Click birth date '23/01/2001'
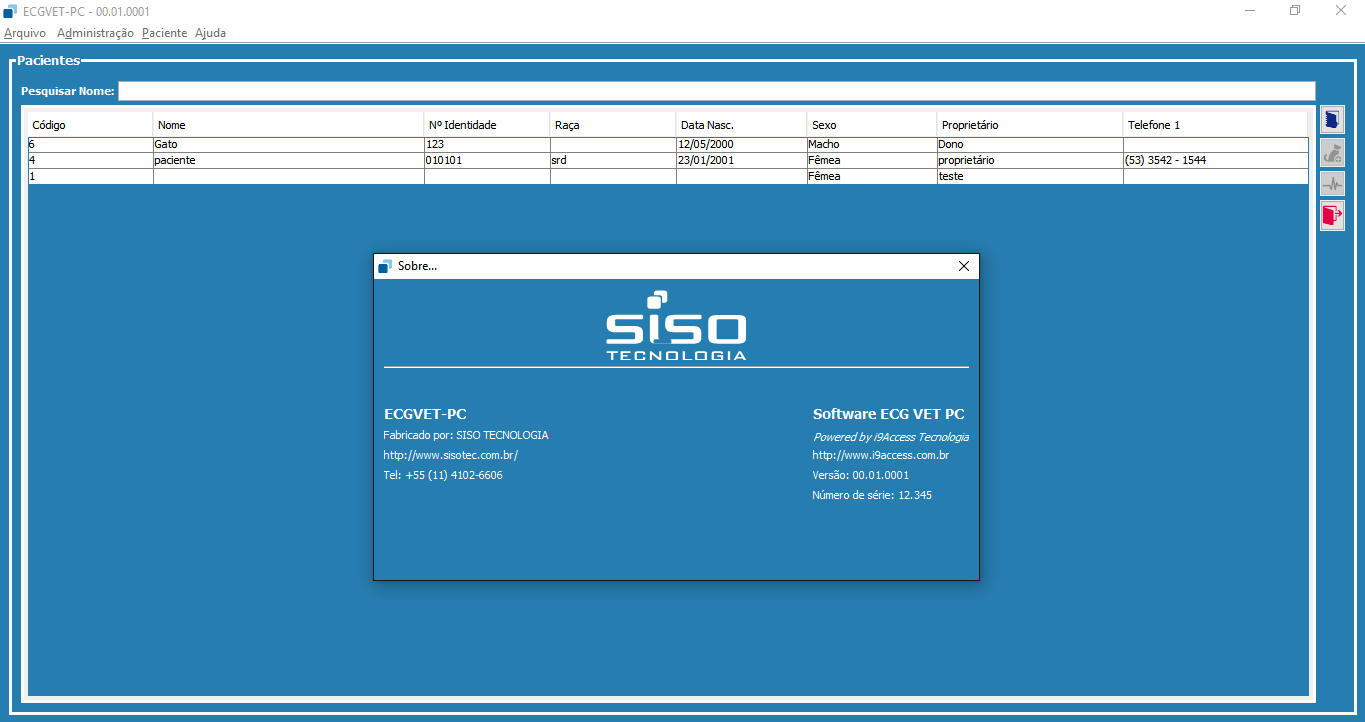1365x722 pixels. 741,160
